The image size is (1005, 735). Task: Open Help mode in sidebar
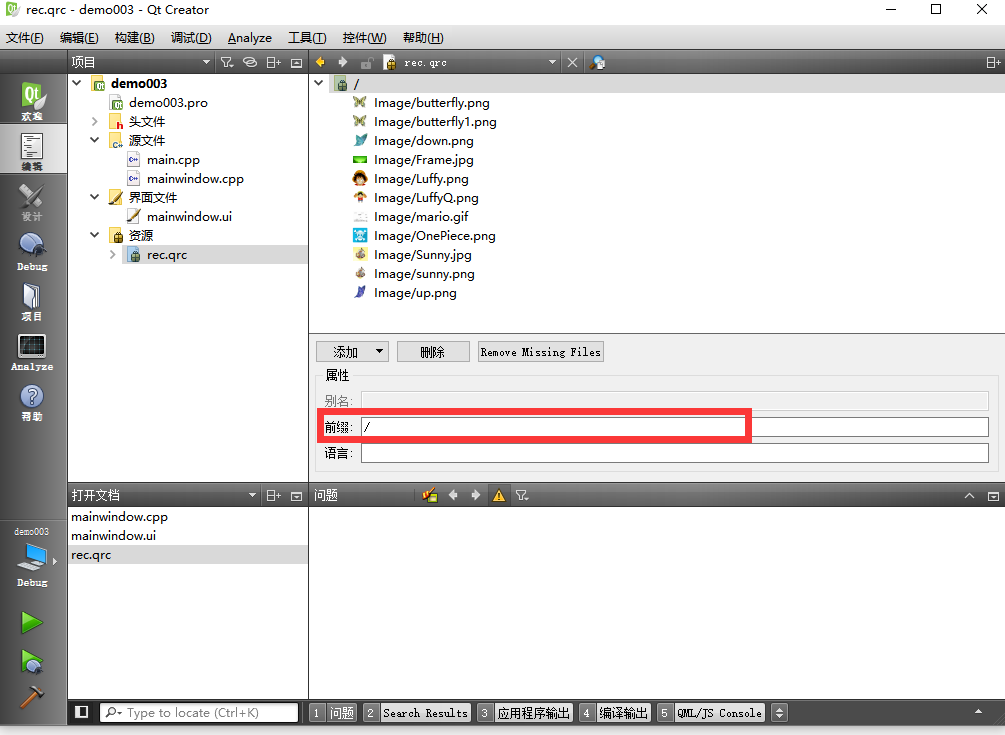point(32,402)
